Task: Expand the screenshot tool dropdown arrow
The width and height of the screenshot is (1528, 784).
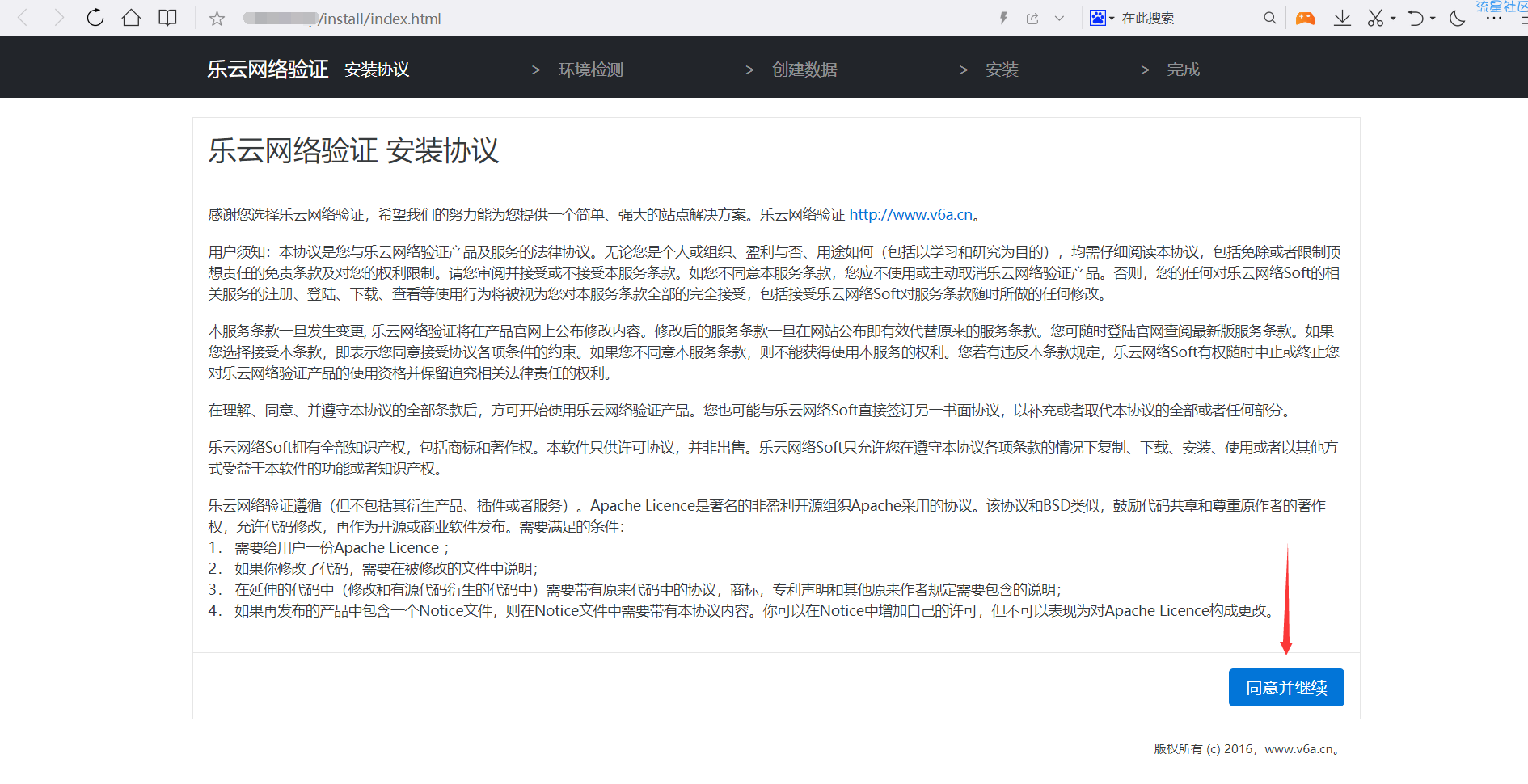Action: [1393, 19]
